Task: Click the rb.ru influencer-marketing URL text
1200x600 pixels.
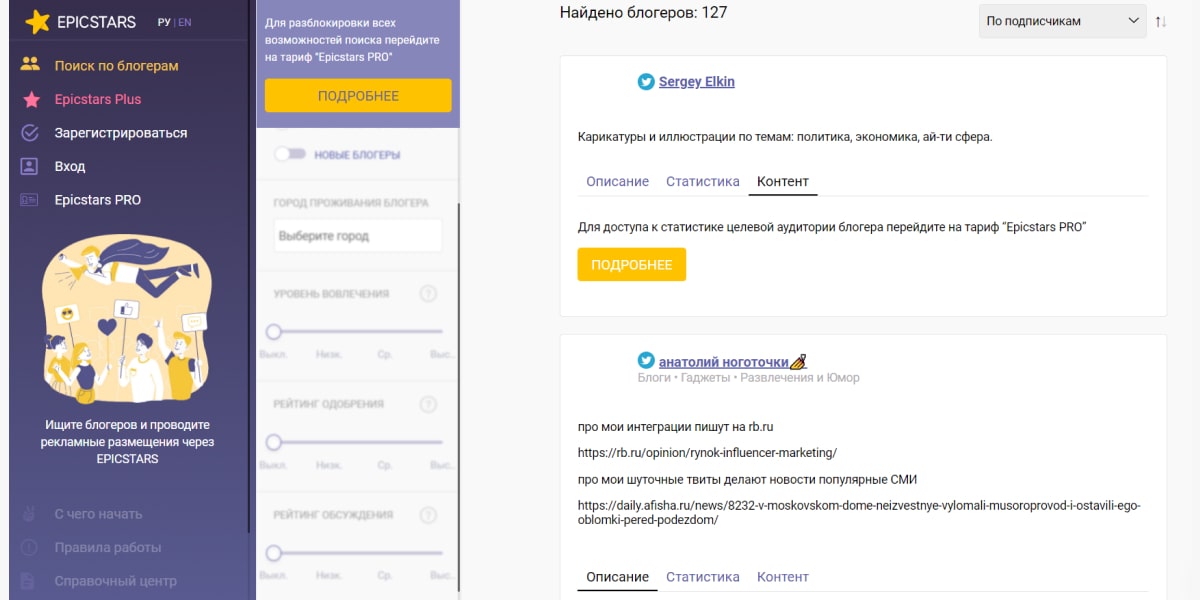Action: [707, 453]
